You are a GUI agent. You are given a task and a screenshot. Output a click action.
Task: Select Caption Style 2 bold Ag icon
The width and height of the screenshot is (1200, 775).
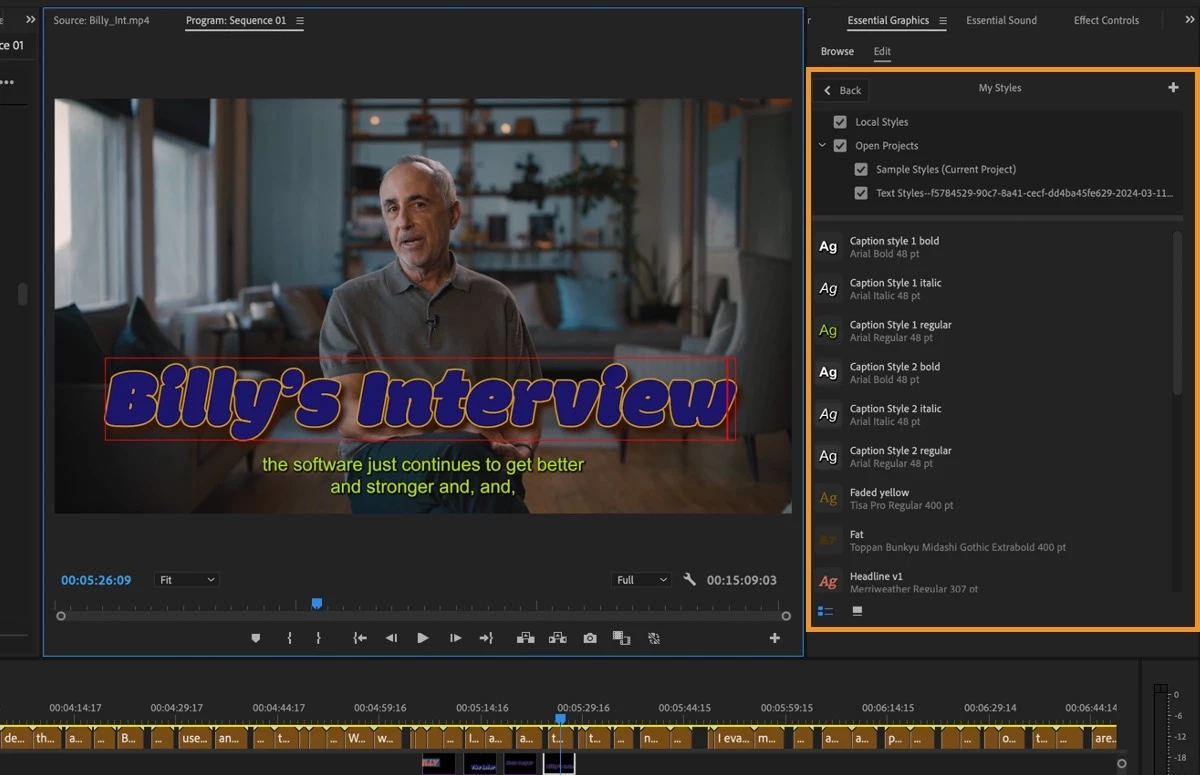pos(828,373)
